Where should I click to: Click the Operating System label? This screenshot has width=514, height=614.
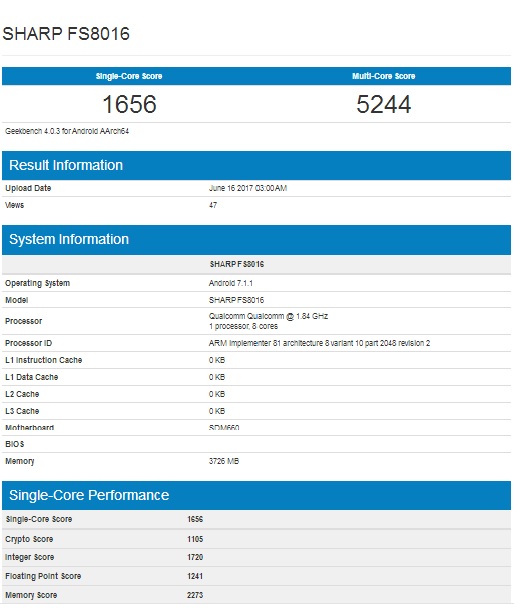point(38,283)
